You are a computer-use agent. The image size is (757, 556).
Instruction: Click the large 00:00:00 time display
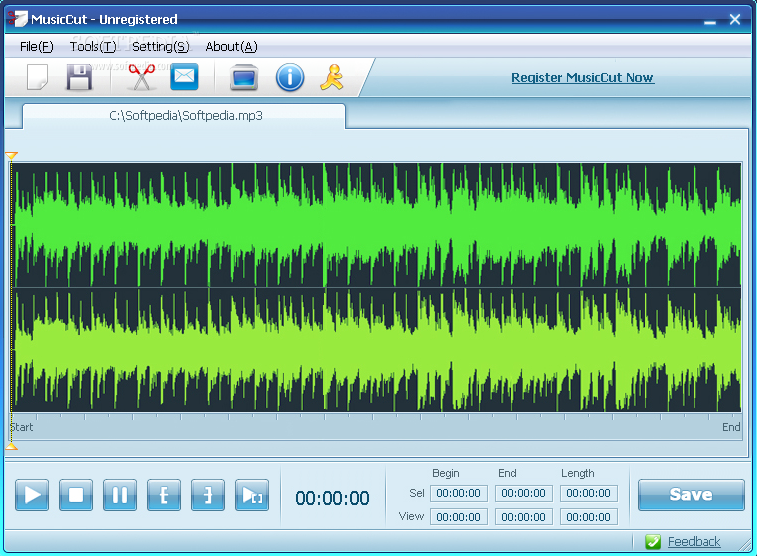pos(332,498)
